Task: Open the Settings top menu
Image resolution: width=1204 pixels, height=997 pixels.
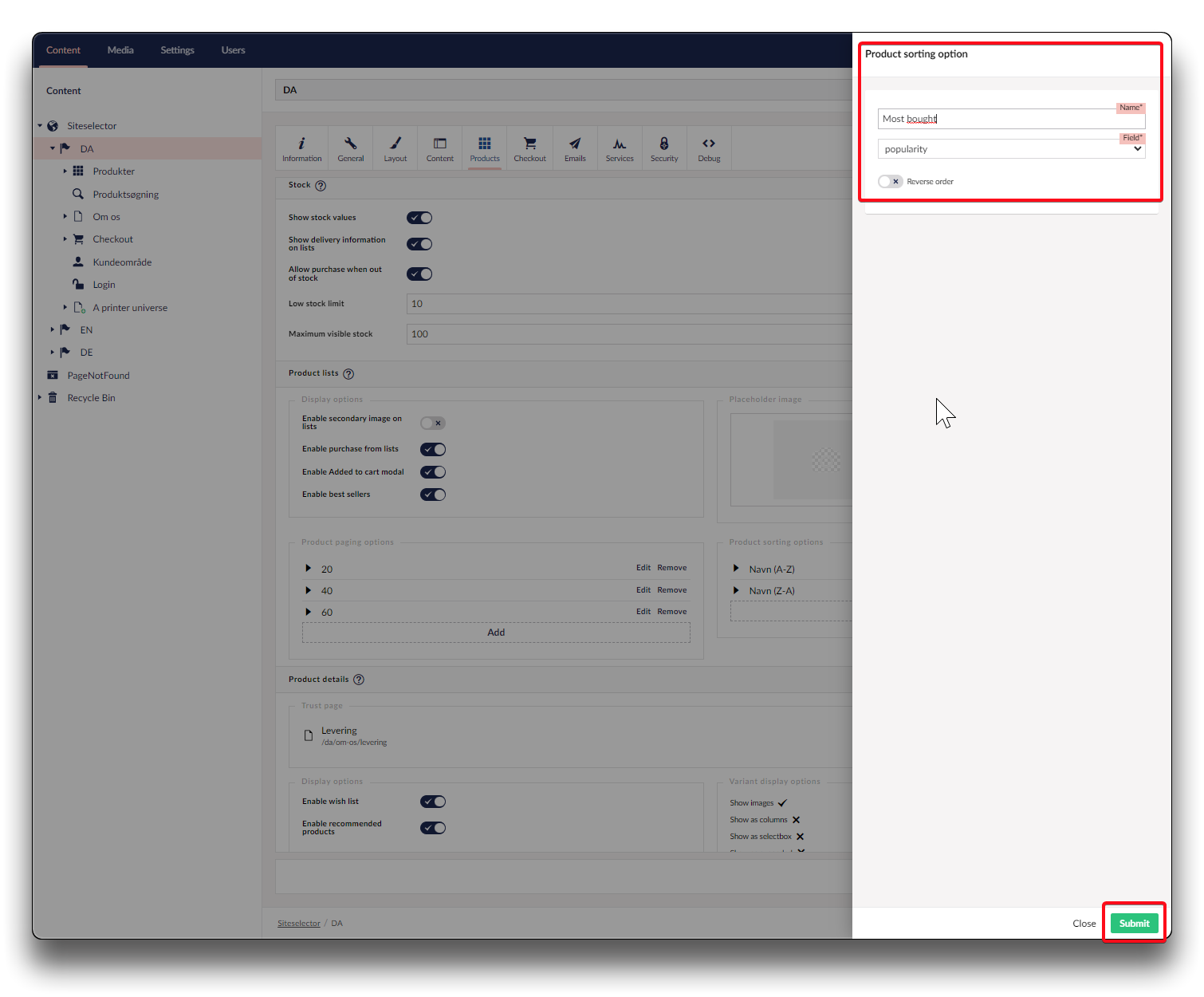Action: [177, 50]
